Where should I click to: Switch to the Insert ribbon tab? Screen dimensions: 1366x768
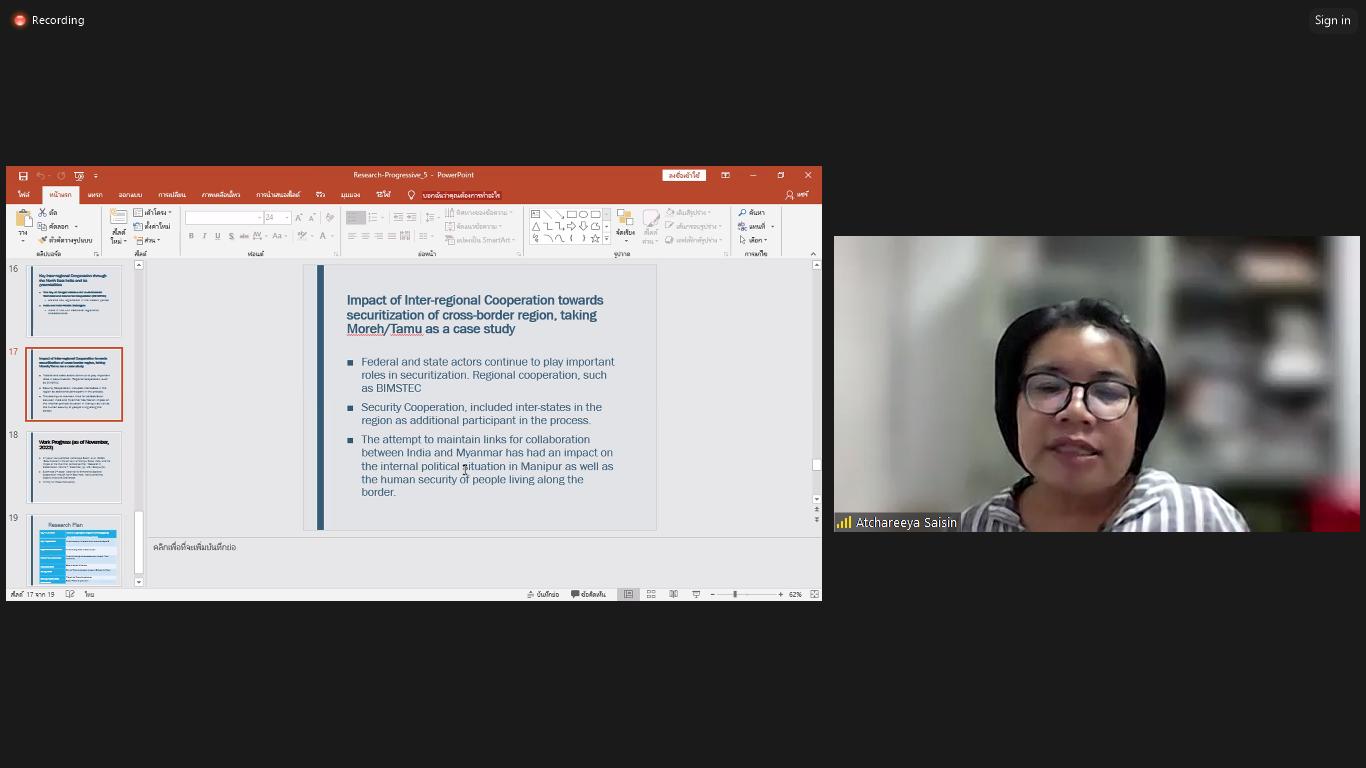click(x=95, y=195)
